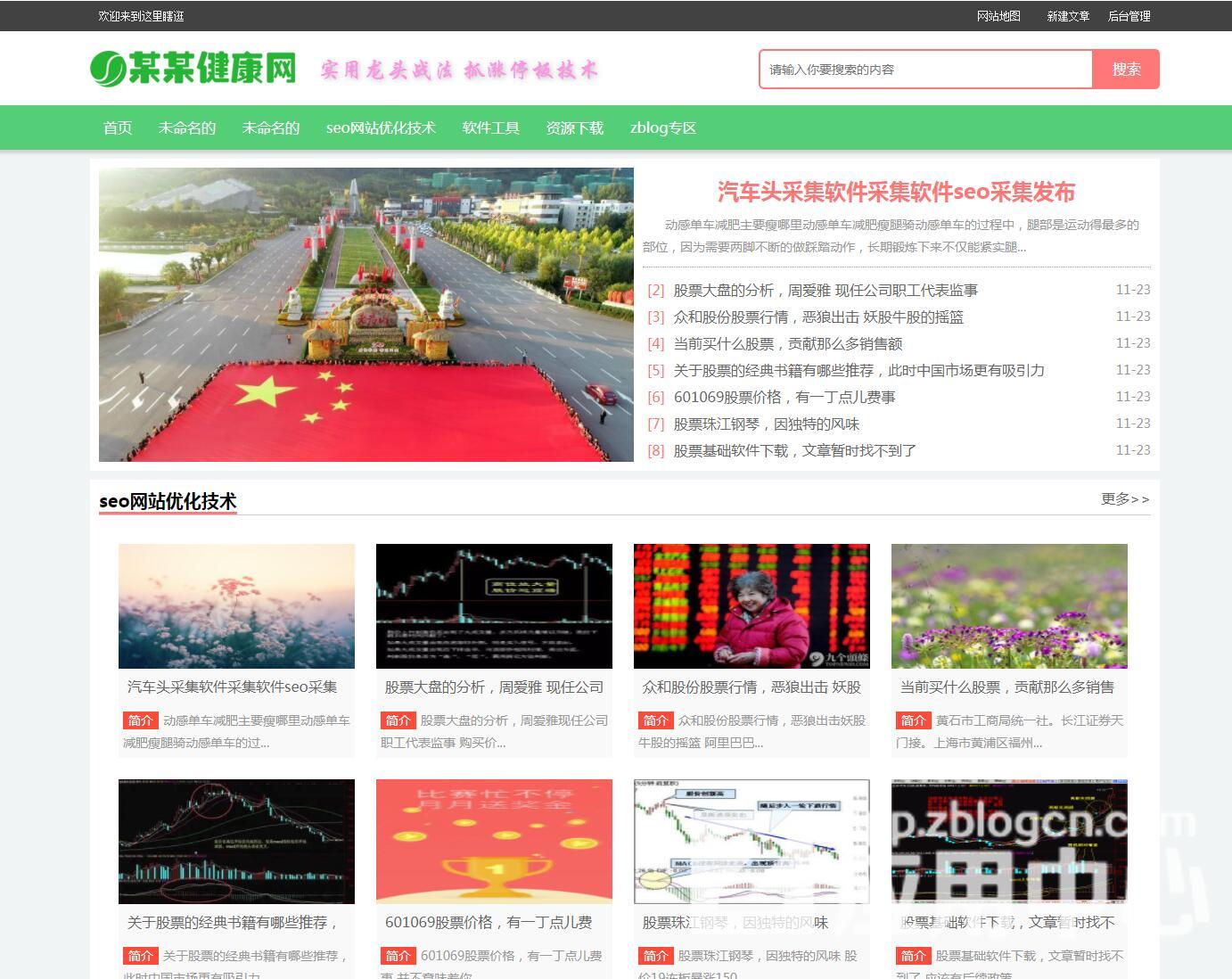Open list item 股票大盘的分析，周爱雅

coord(825,290)
